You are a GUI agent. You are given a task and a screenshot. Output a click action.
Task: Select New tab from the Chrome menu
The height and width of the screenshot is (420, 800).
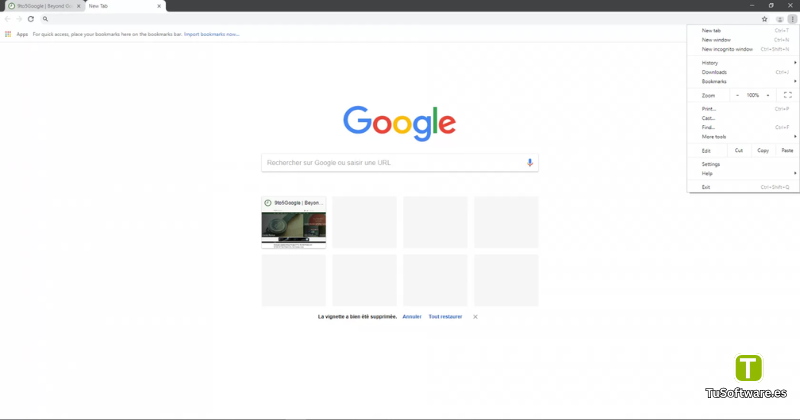pyautogui.click(x=743, y=31)
